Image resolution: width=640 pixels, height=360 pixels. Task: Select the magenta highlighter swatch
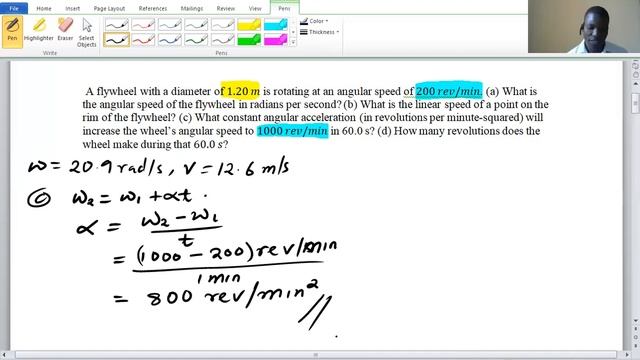pos(276,40)
